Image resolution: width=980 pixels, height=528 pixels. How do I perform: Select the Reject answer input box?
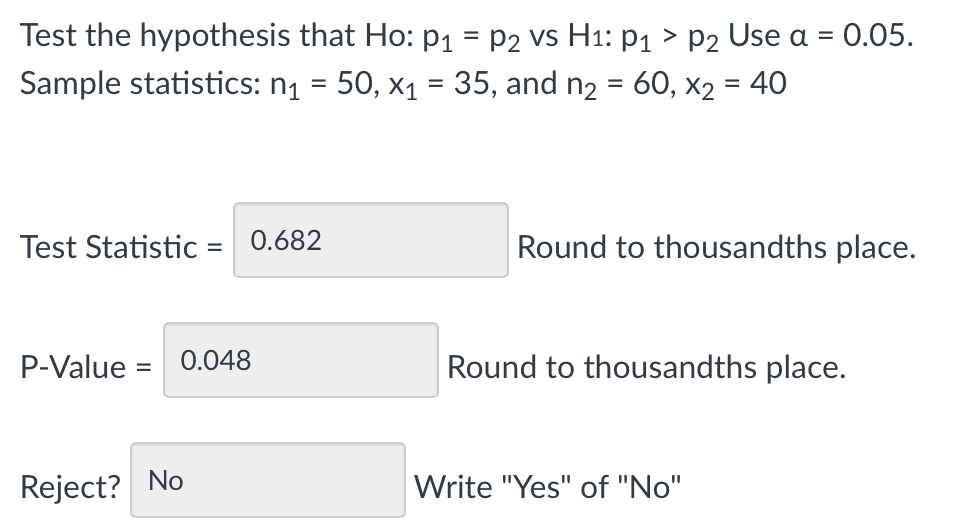coord(268,480)
